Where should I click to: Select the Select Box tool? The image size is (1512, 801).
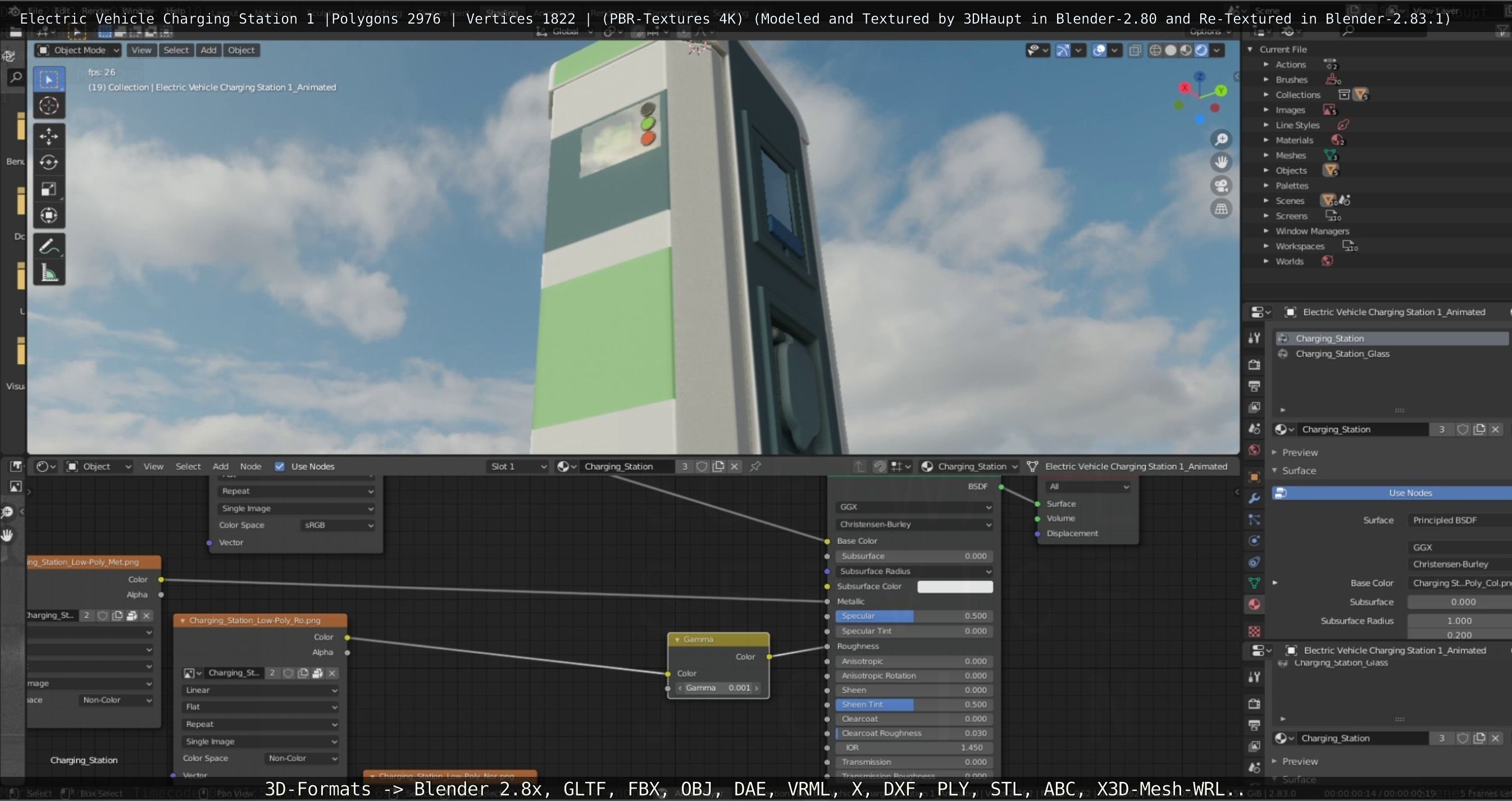click(x=49, y=79)
